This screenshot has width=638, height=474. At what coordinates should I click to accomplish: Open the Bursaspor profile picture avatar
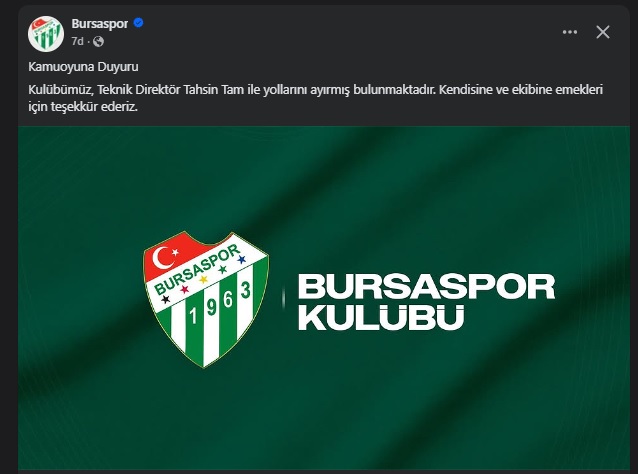(x=46, y=34)
